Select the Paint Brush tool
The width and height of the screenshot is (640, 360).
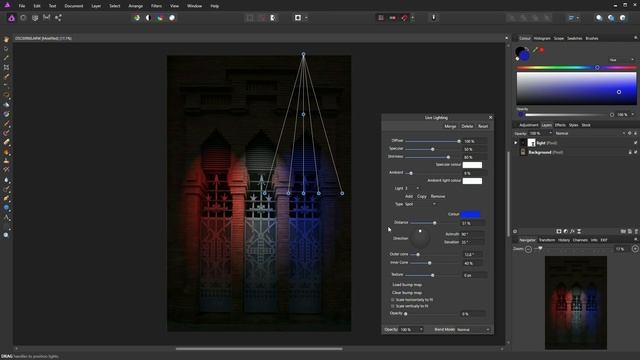pyautogui.click(x=6, y=124)
